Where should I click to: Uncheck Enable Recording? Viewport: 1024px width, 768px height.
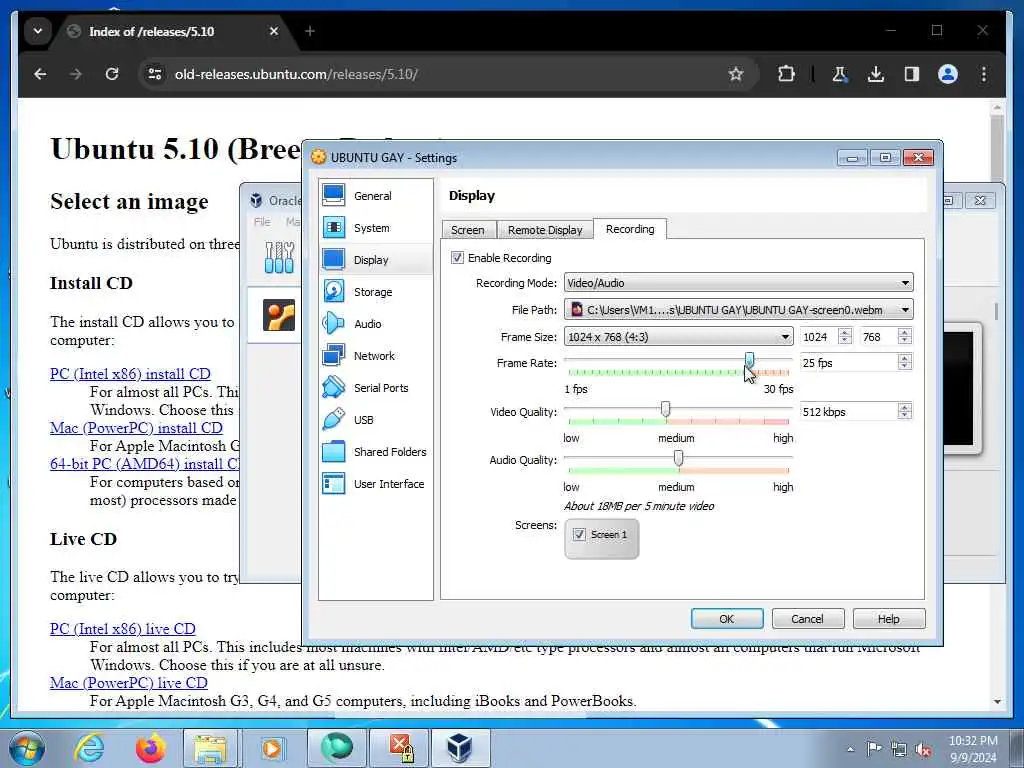pos(457,258)
